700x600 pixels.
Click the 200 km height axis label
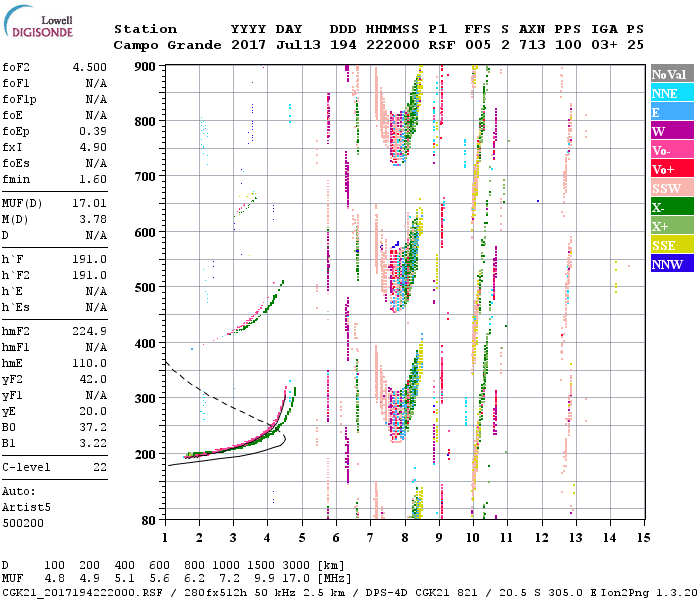coord(145,454)
